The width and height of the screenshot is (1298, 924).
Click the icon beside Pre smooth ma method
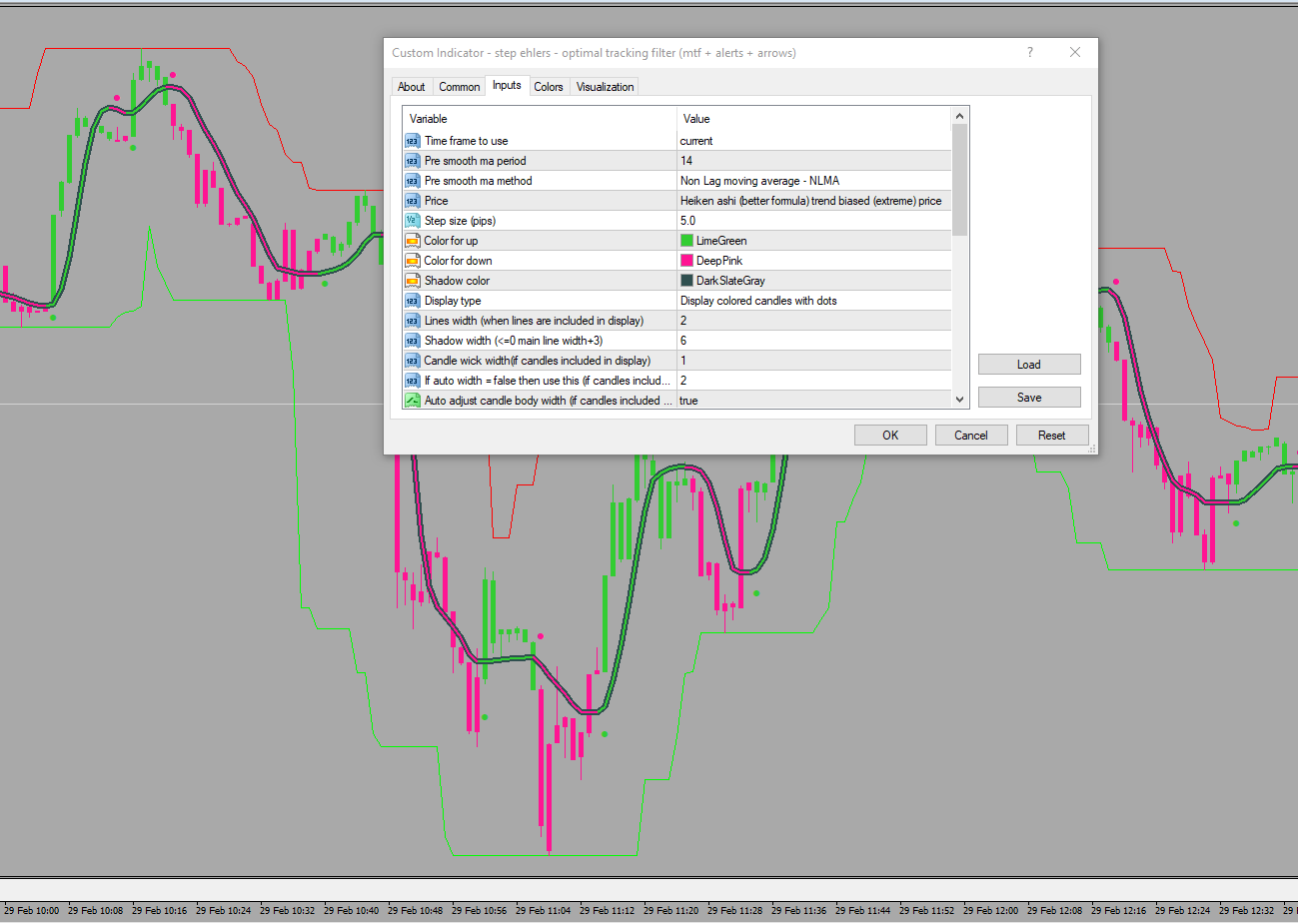tap(412, 181)
